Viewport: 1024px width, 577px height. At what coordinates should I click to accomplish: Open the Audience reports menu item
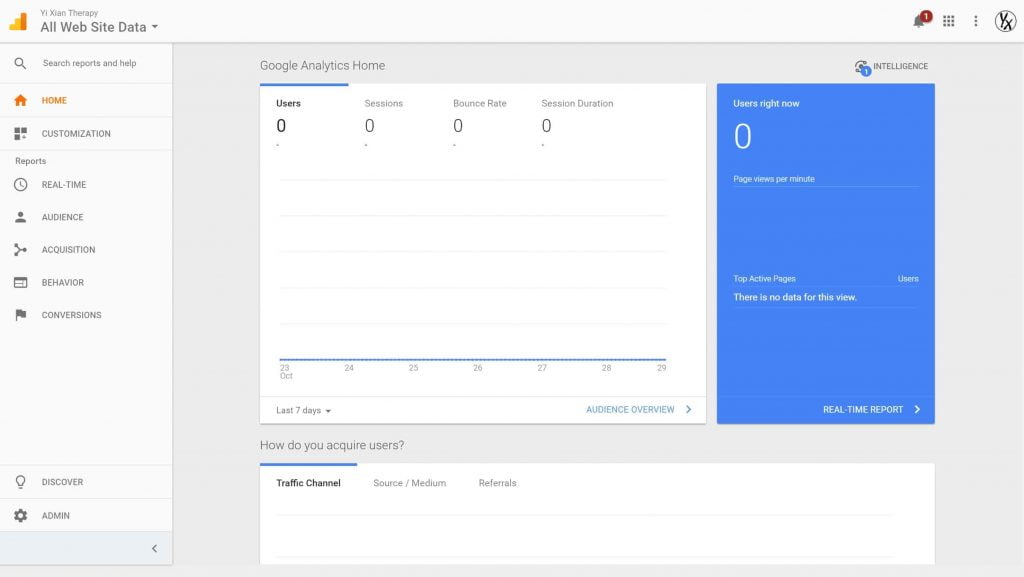point(86,217)
